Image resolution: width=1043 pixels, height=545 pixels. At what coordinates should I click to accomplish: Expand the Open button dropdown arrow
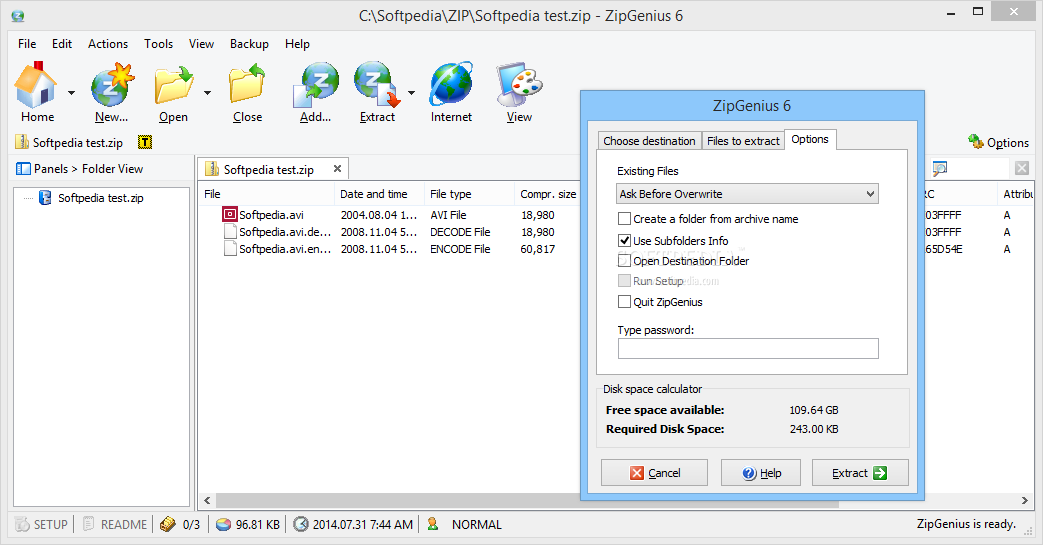pos(208,92)
